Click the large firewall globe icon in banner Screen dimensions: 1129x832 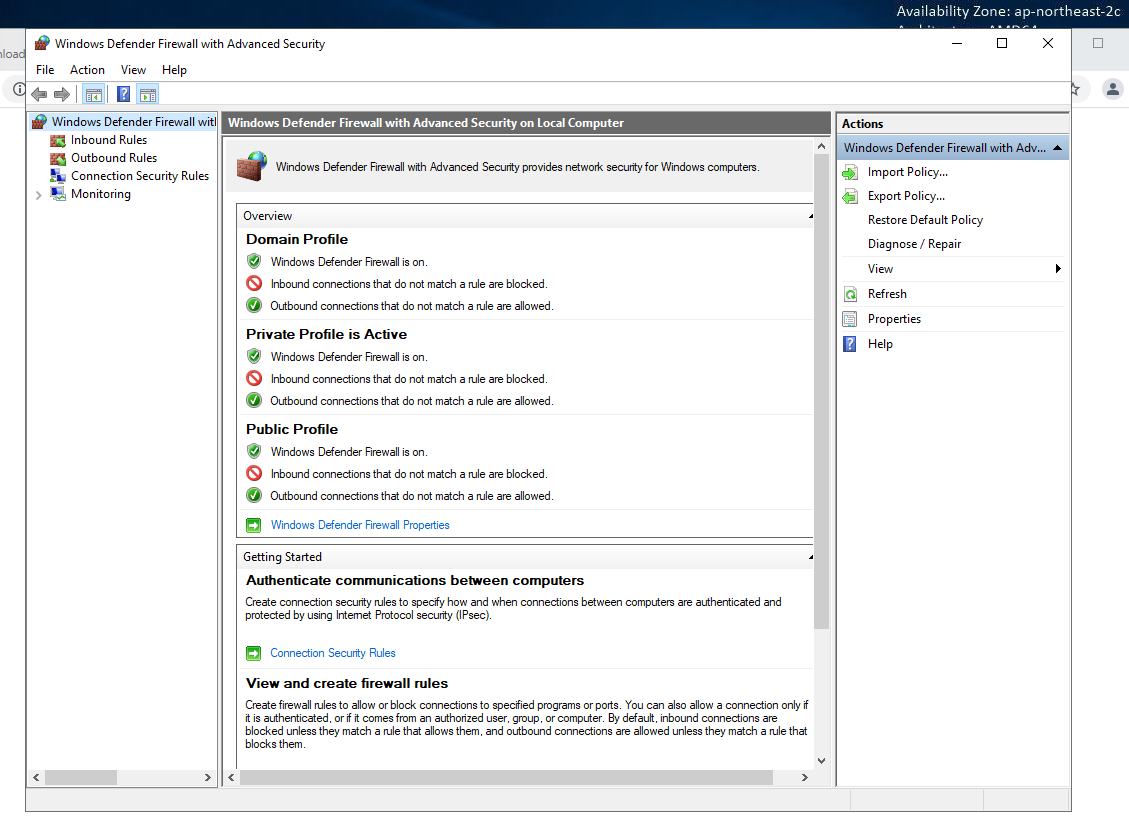coord(252,166)
